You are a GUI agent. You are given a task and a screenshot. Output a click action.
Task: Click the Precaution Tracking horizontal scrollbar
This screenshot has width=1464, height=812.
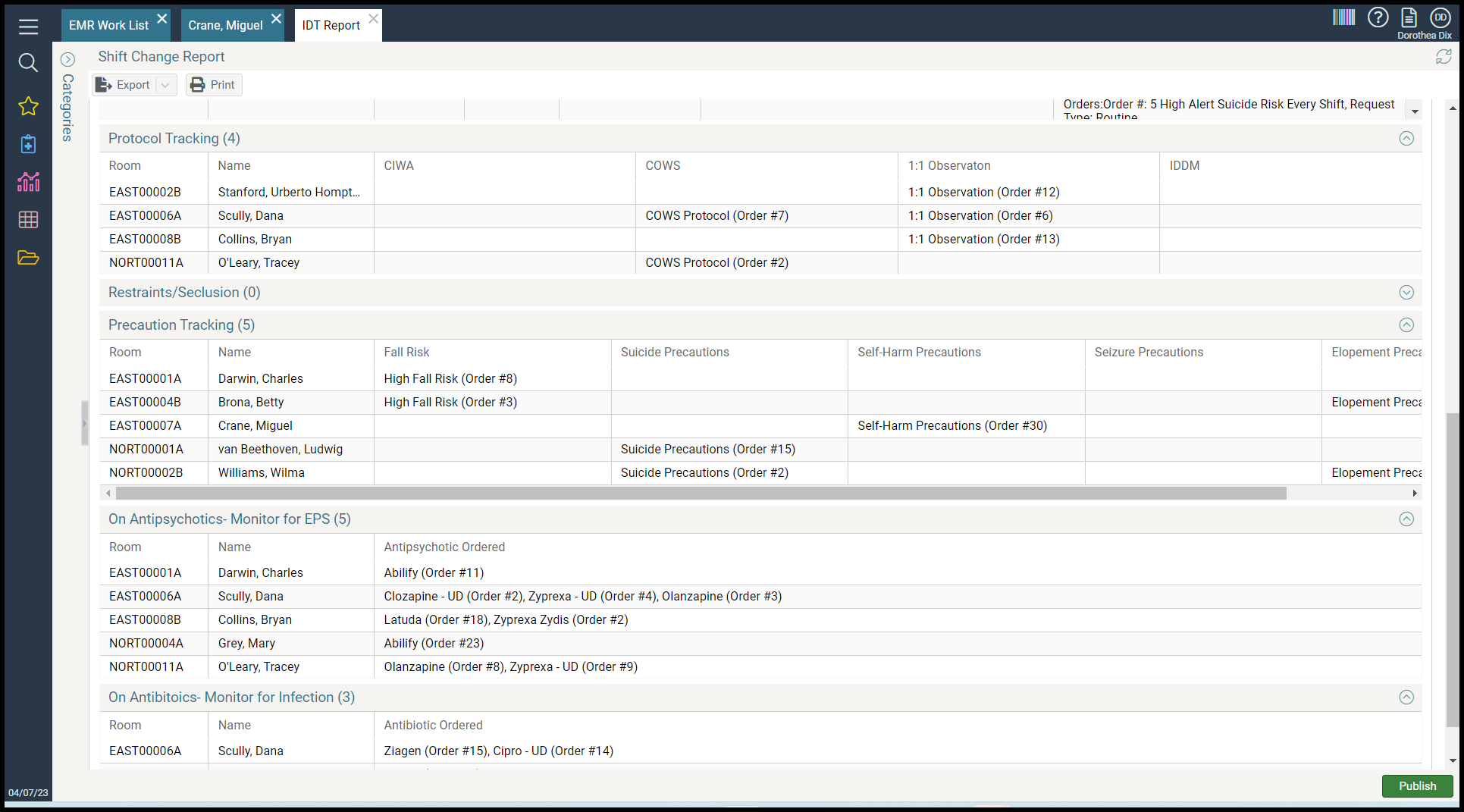click(701, 494)
